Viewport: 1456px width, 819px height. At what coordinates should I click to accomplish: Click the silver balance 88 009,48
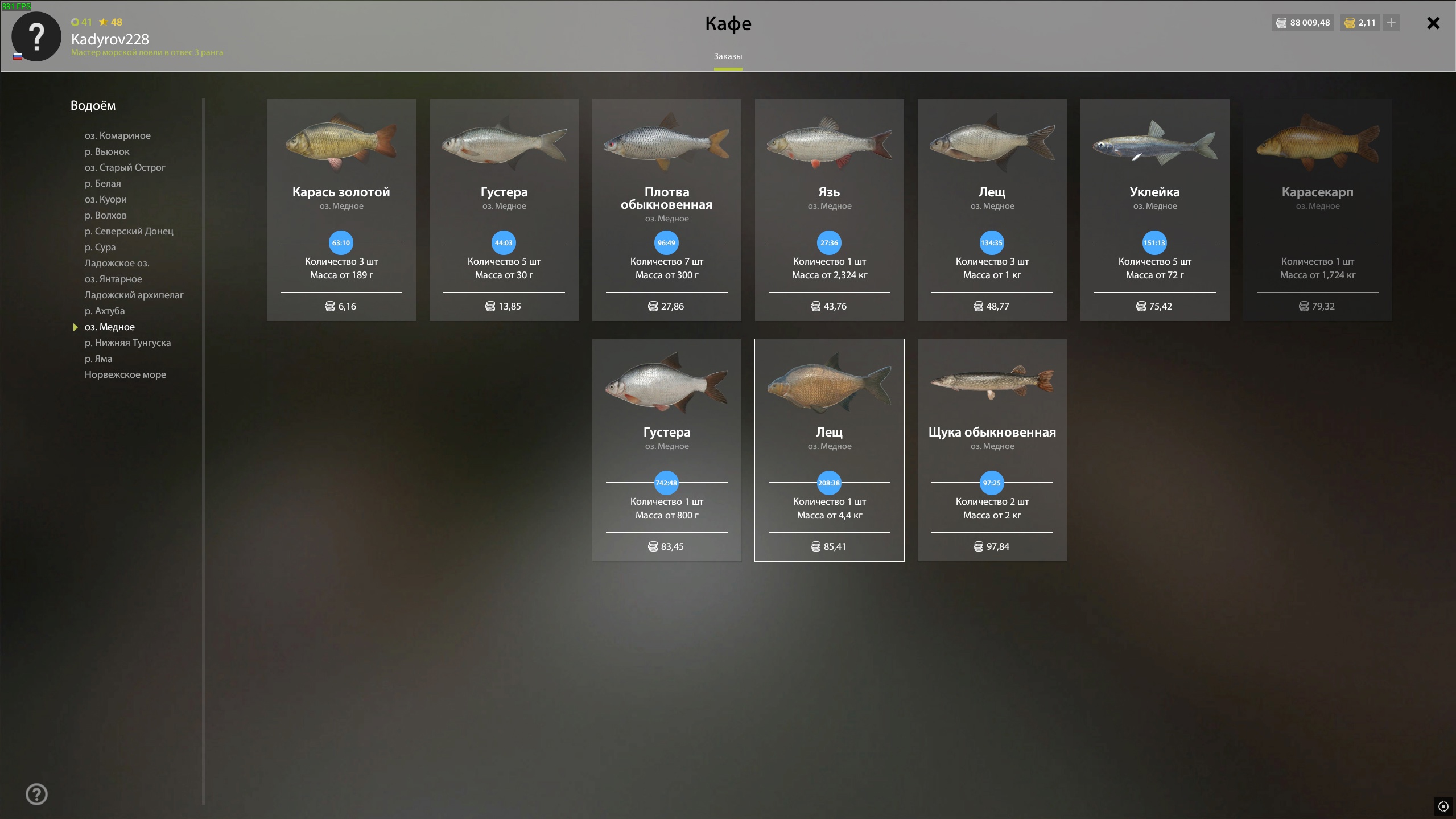point(1303,23)
